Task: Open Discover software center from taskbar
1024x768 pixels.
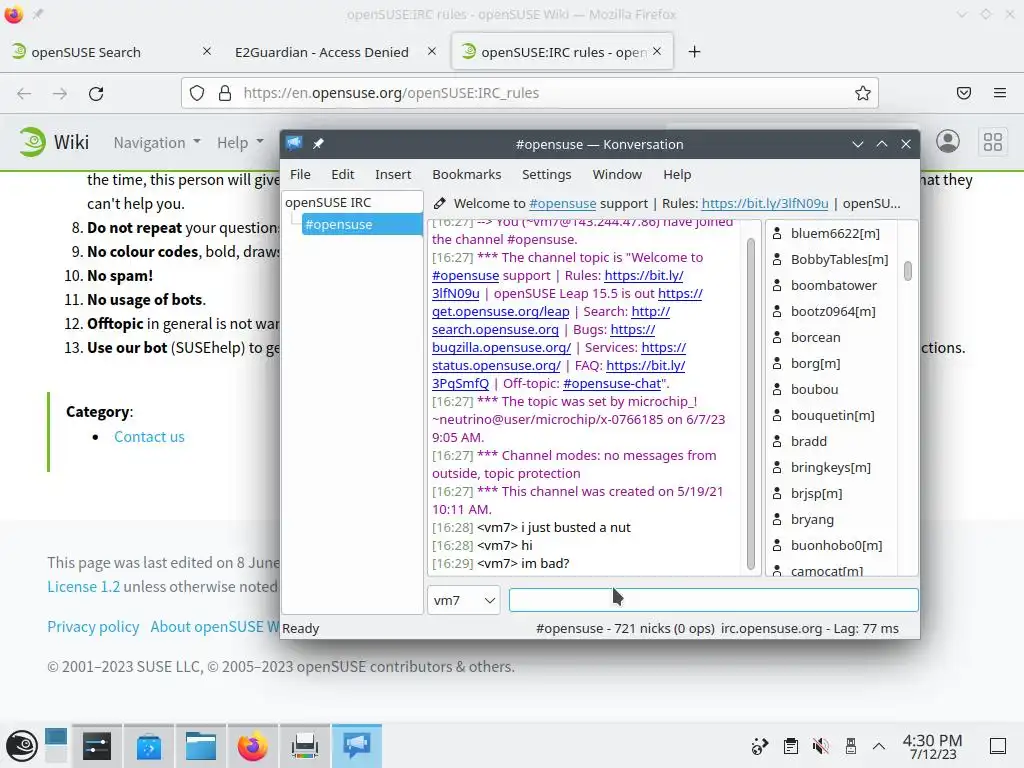Action: [x=149, y=746]
